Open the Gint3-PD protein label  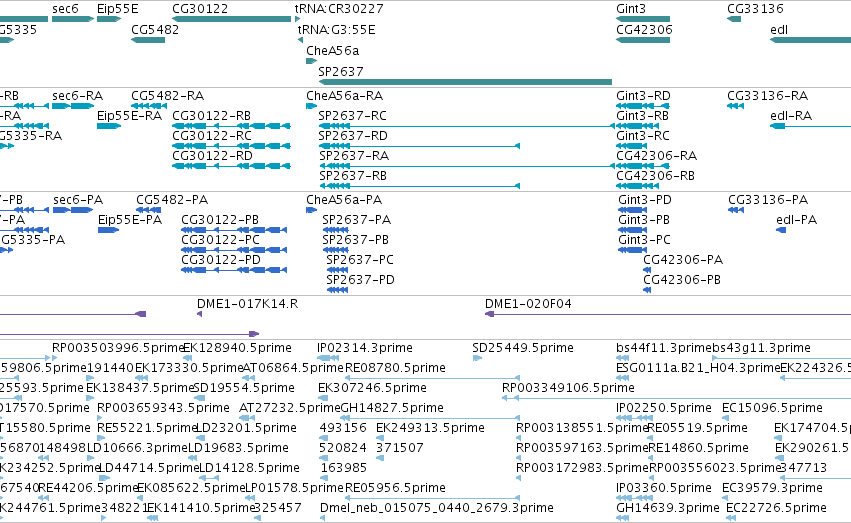644,200
